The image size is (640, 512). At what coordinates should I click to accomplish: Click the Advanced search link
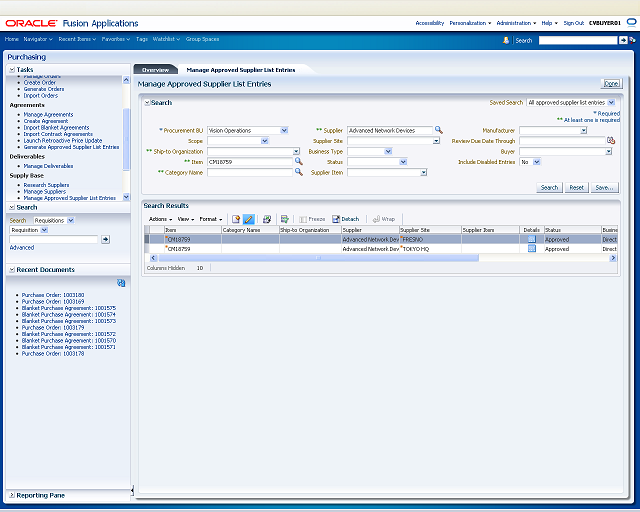point(22,247)
